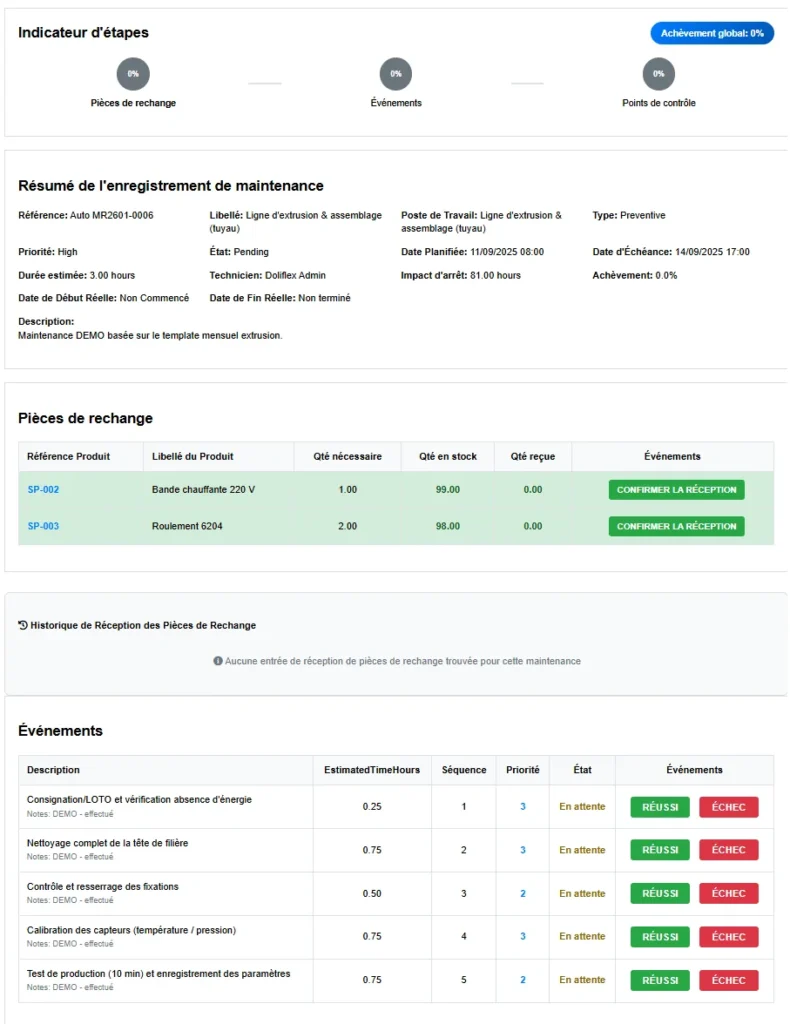Mark Test de production event as ÉCHEC
Viewport: 790px width, 1024px height.
point(729,980)
